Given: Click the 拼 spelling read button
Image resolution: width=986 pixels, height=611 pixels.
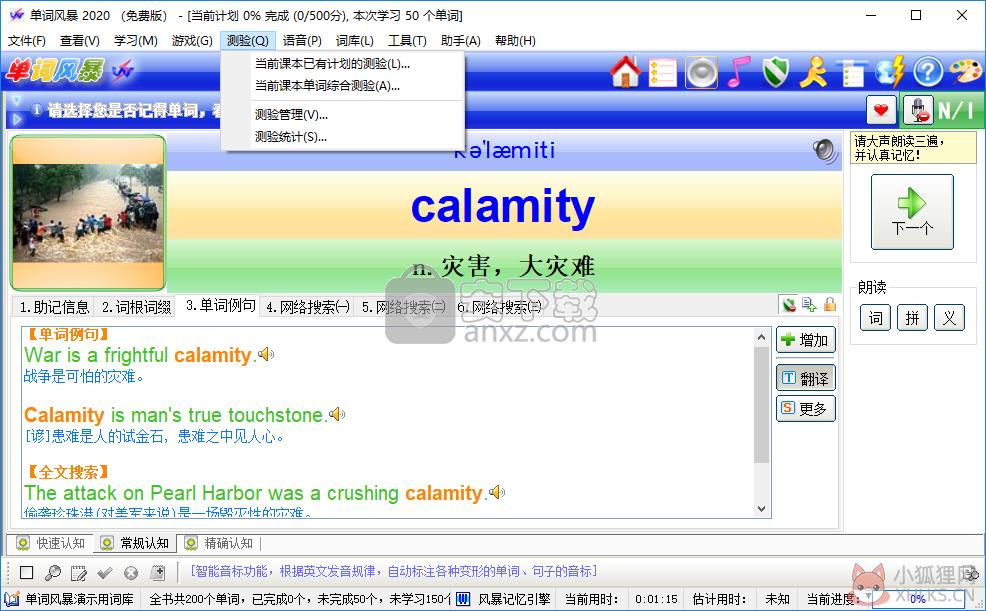Looking at the screenshot, I should coord(912,318).
